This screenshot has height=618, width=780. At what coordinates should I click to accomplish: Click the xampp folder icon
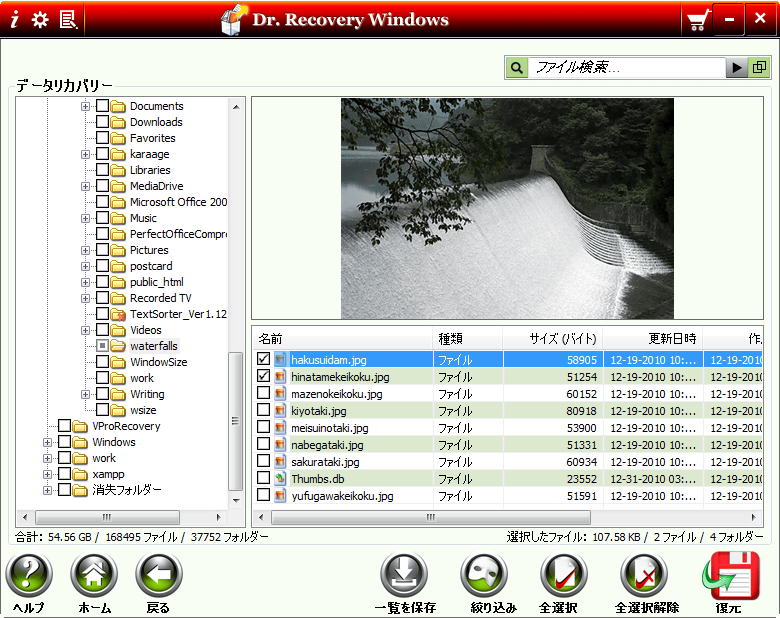point(80,474)
